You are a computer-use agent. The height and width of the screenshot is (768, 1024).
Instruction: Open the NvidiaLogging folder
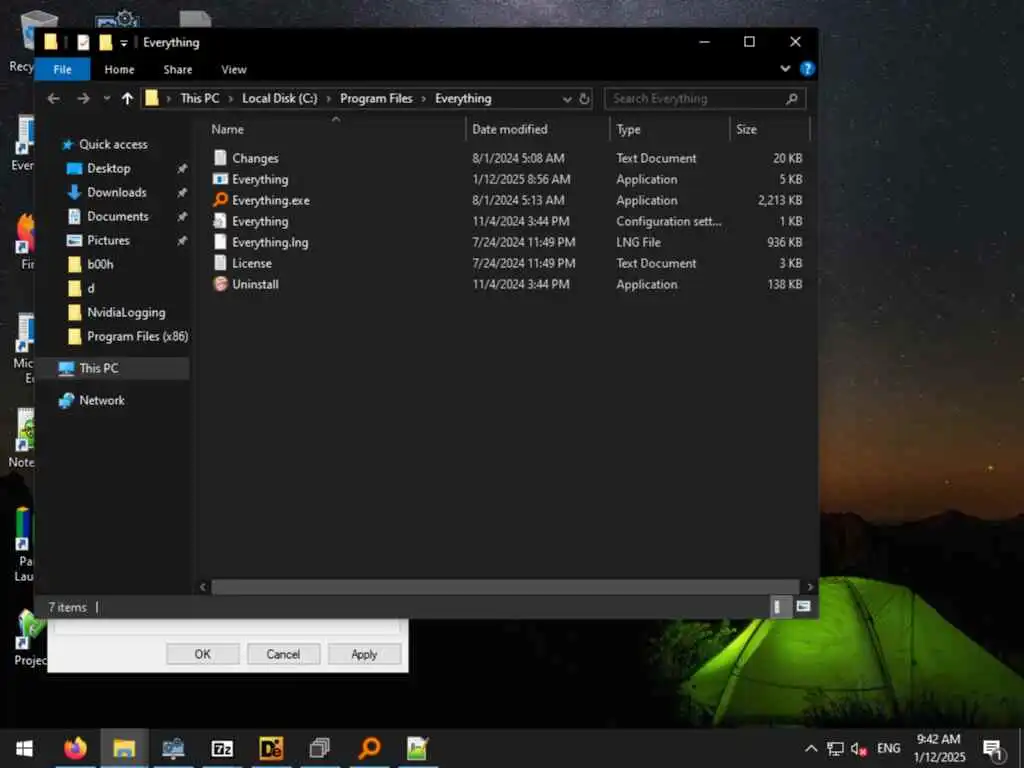126,312
